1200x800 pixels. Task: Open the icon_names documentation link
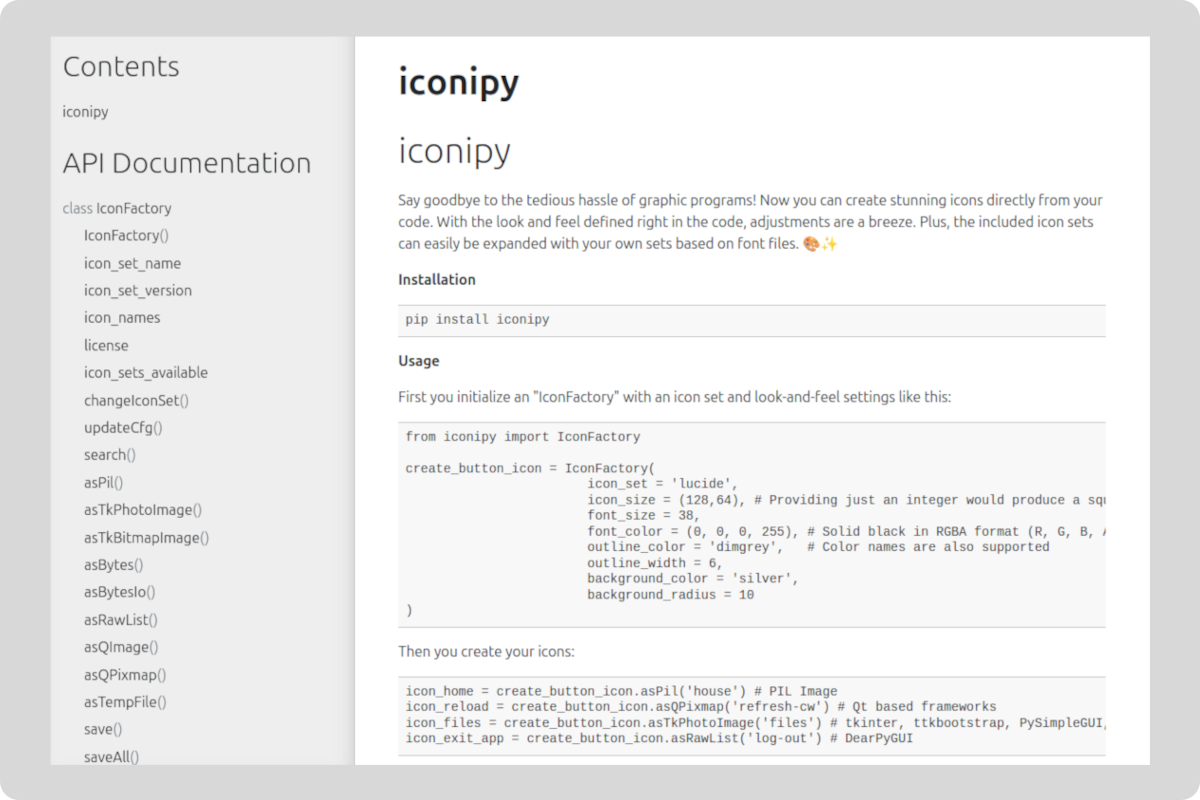(123, 317)
